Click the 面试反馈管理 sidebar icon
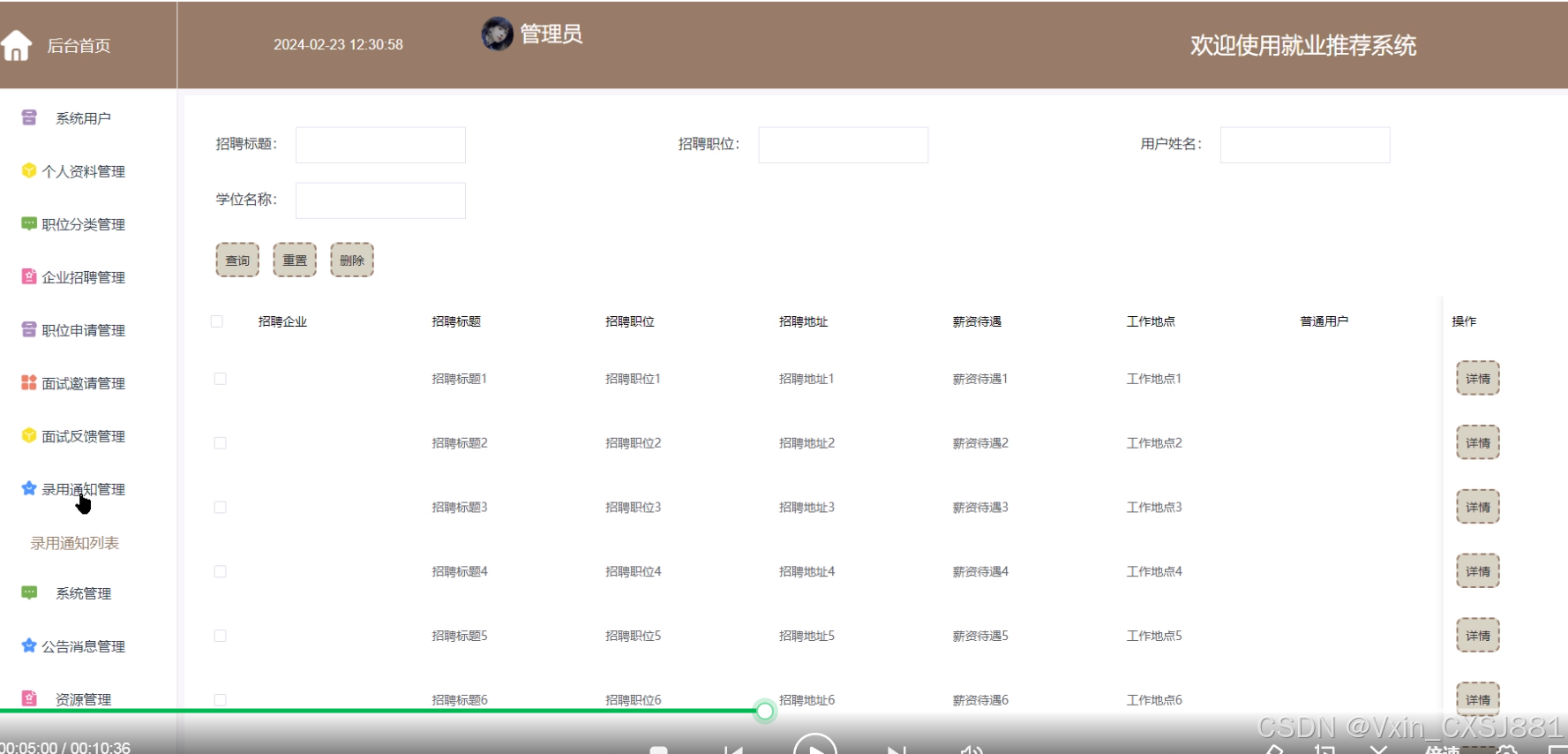Screen dimensions: 1568x754 click(x=29, y=435)
